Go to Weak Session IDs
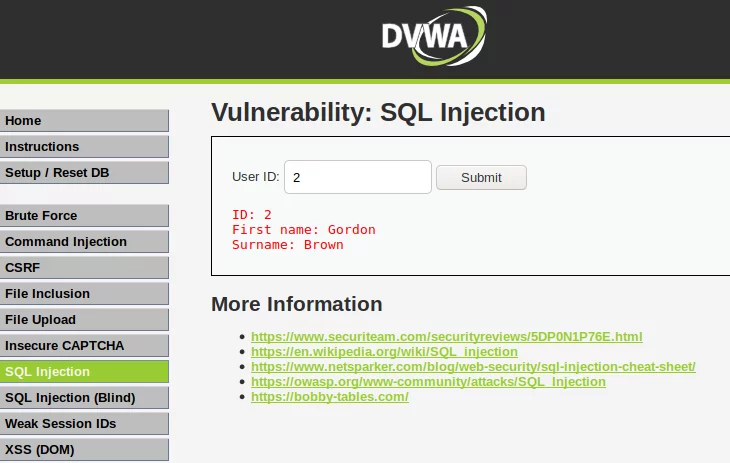The height and width of the screenshot is (463, 730). tap(84, 424)
